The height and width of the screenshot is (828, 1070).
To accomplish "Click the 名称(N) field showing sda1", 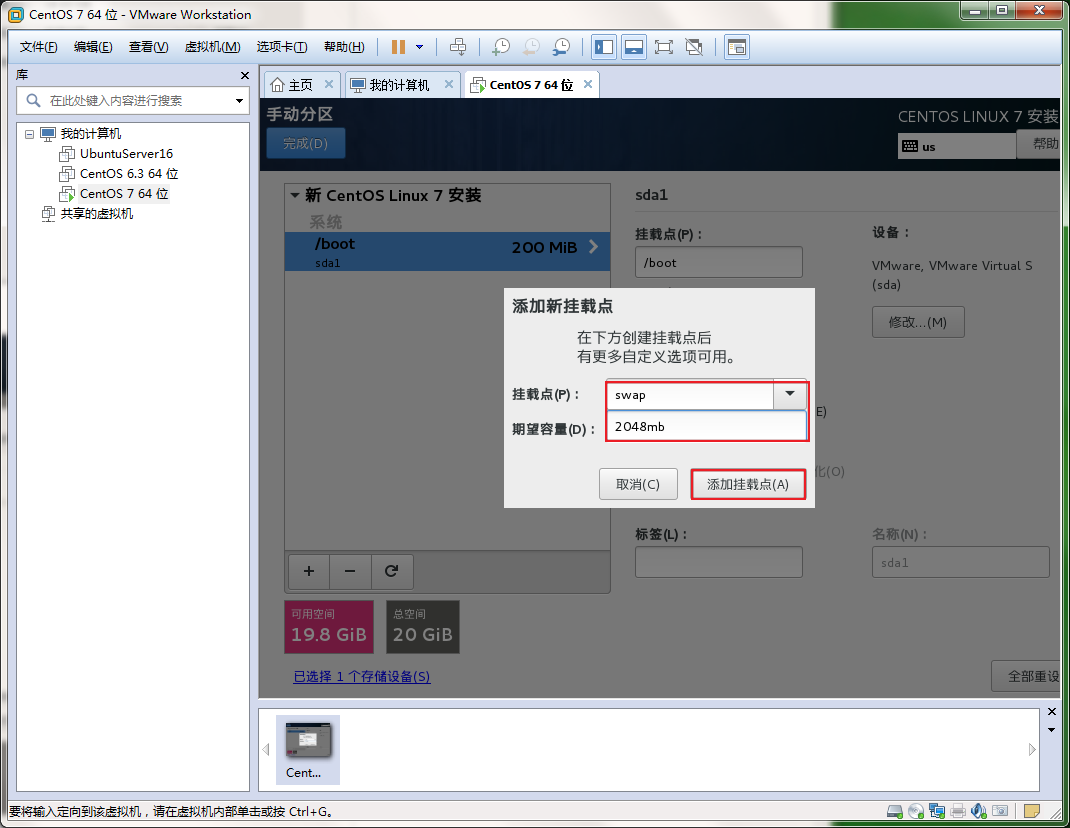I will click(x=960, y=562).
